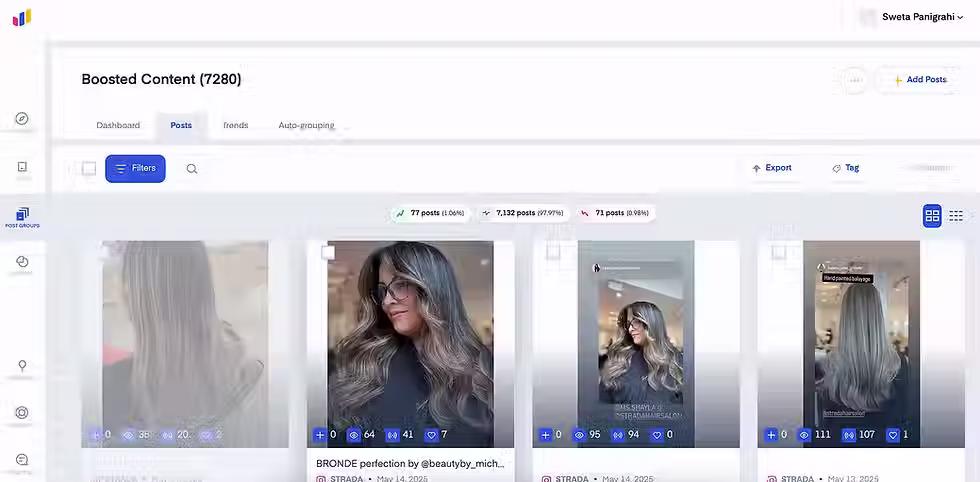This screenshot has width=980, height=482.
Task: Select the Posts tab
Action: [x=181, y=125]
